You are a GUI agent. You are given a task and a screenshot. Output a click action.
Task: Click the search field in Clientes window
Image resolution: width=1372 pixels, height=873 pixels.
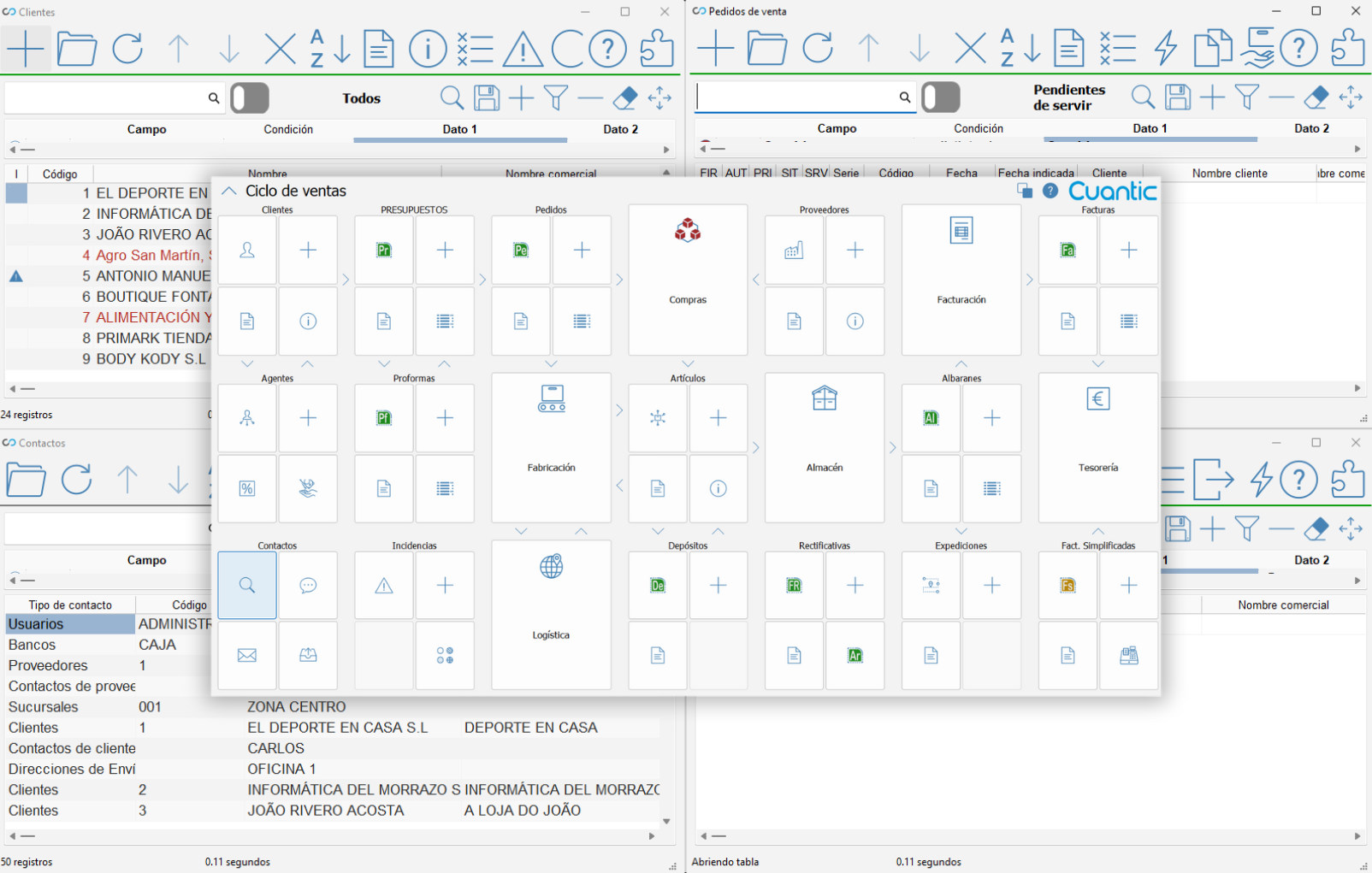click(x=106, y=97)
